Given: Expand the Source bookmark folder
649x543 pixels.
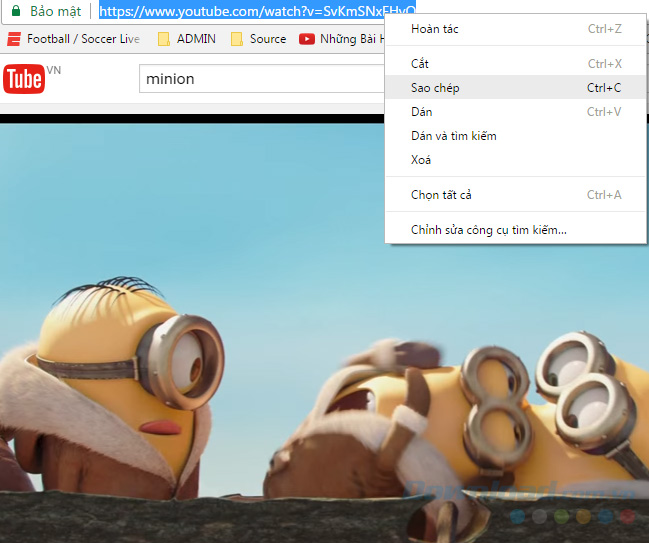Looking at the screenshot, I should [x=258, y=39].
